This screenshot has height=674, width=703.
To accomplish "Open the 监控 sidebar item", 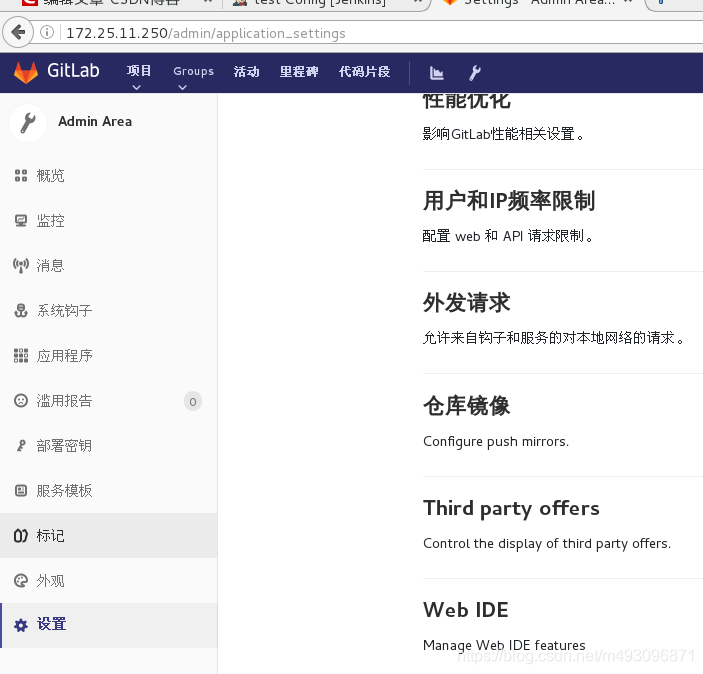I will (108, 221).
